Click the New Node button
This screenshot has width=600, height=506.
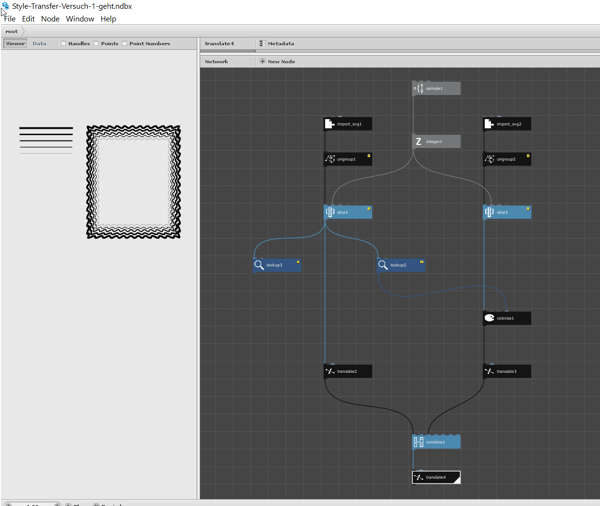click(x=278, y=61)
